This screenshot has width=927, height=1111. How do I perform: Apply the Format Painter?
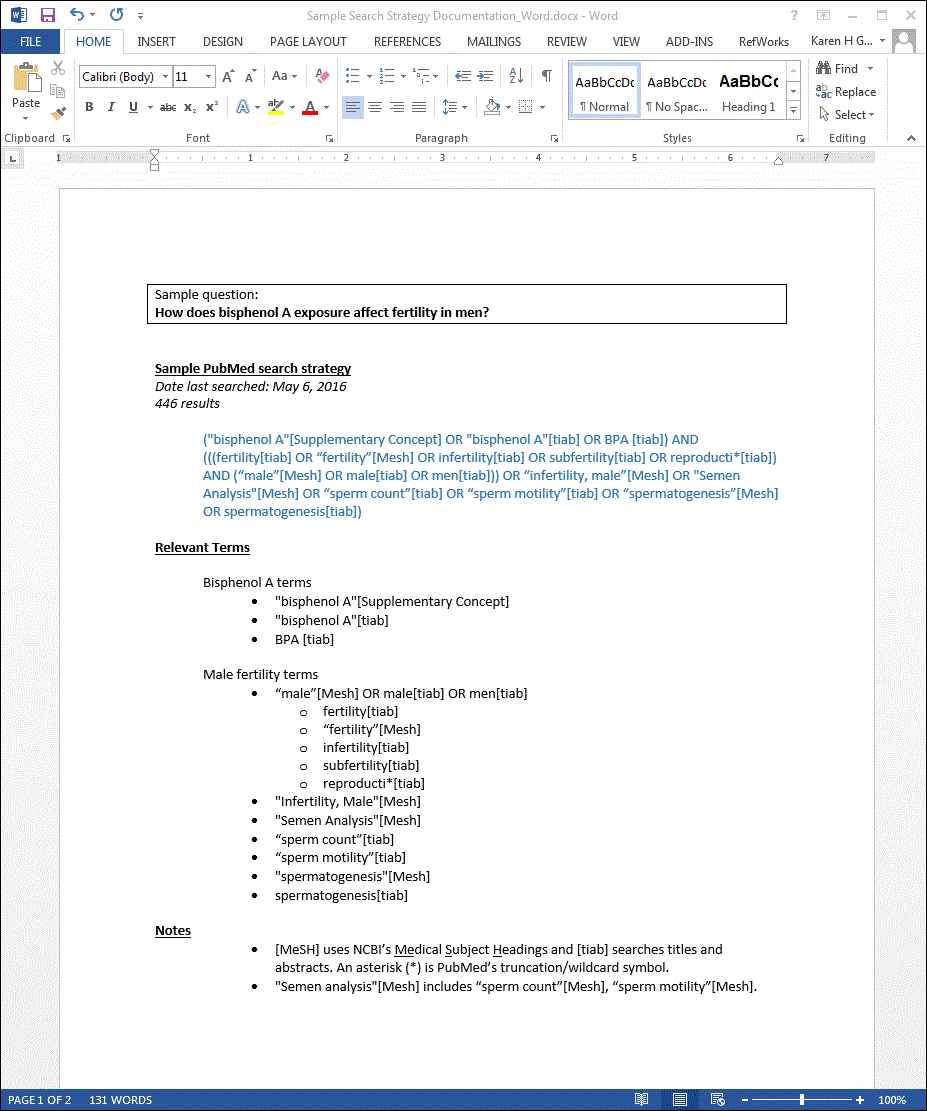click(x=56, y=112)
